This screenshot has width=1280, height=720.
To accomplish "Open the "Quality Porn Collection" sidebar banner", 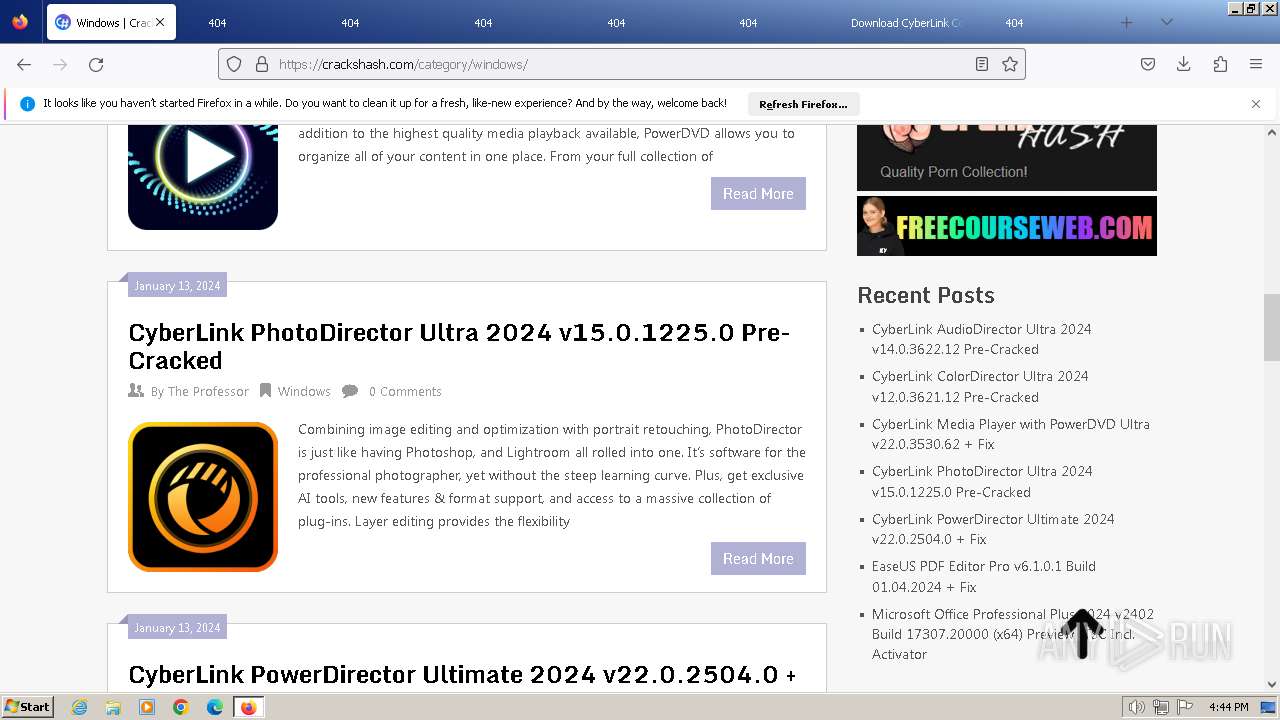I will point(1007,157).
